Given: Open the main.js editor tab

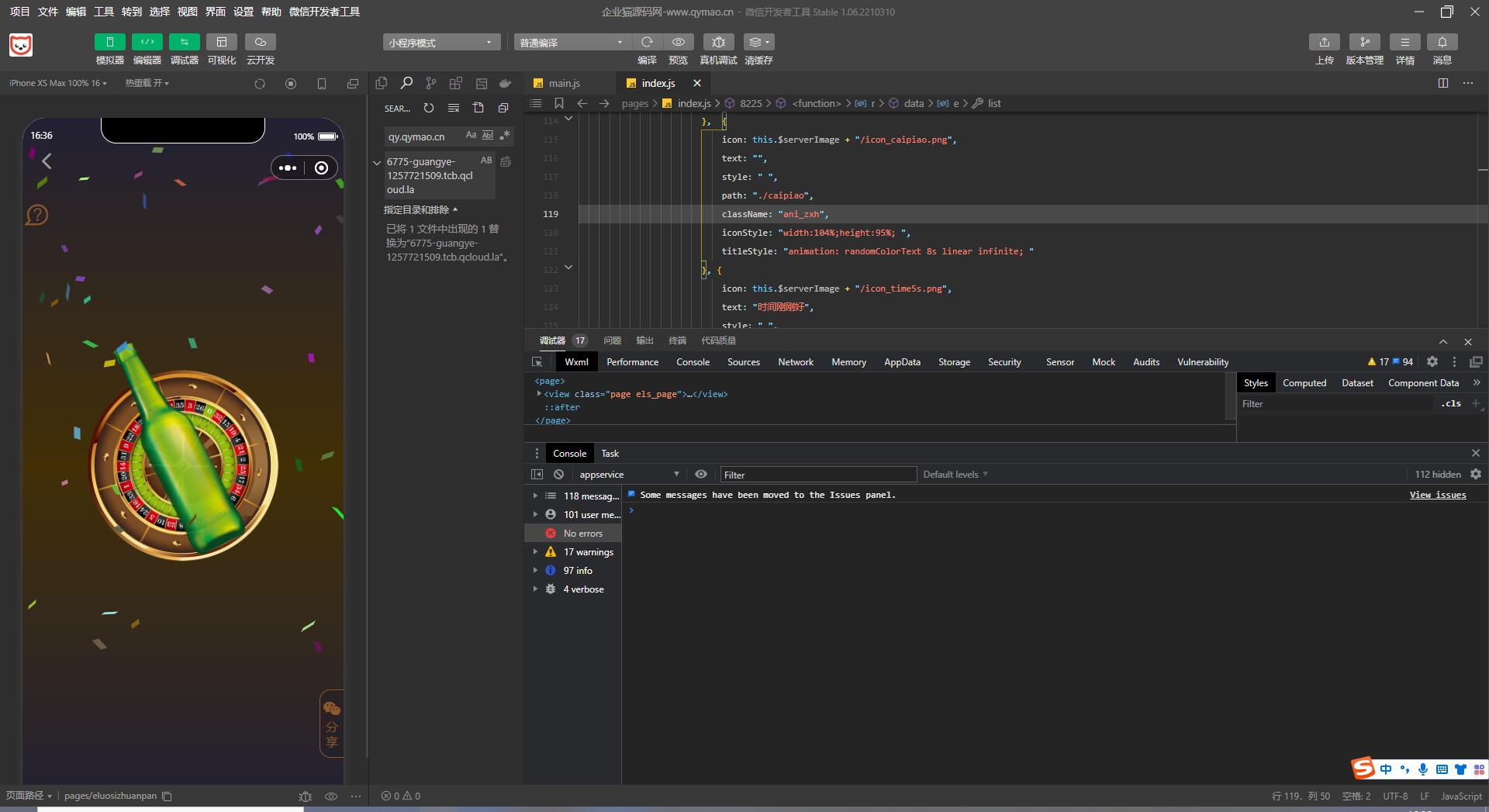Looking at the screenshot, I should tap(564, 83).
